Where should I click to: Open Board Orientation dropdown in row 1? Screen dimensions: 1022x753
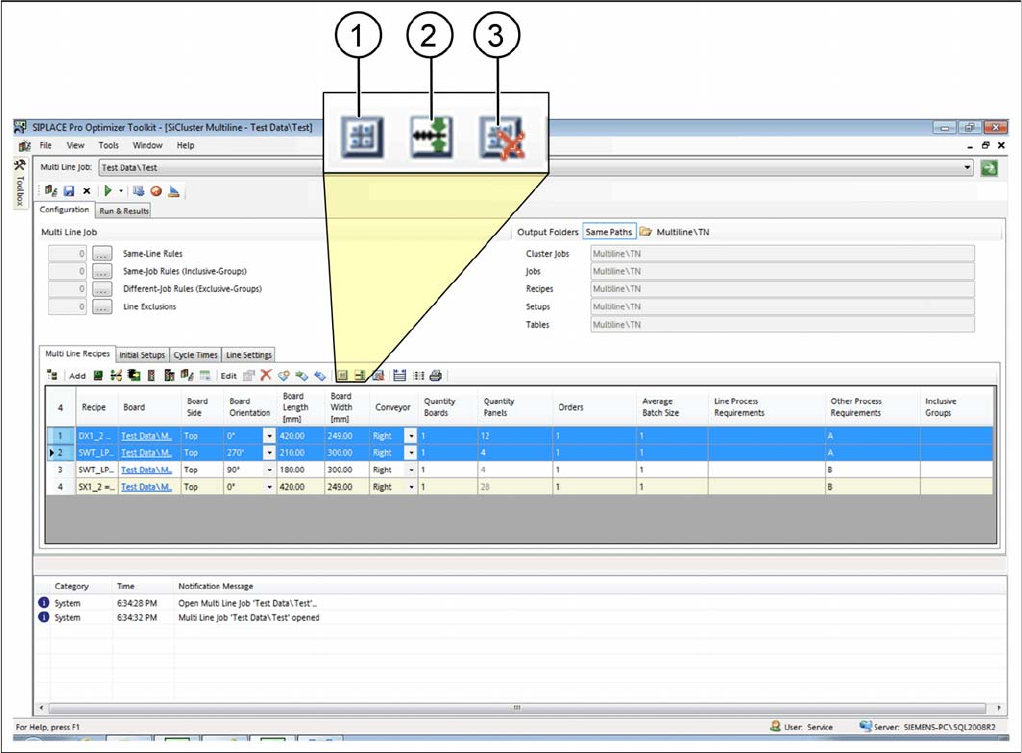pyautogui.click(x=268, y=436)
